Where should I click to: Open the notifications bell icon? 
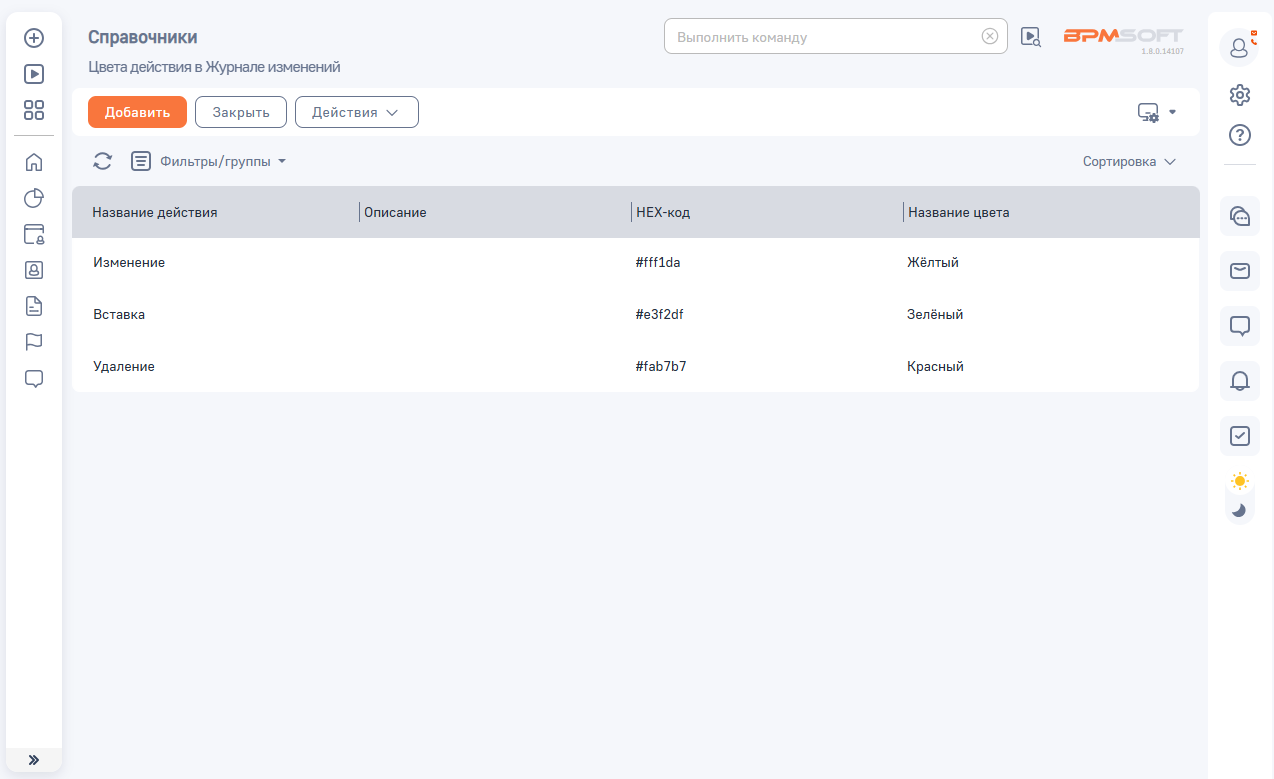coord(1240,381)
